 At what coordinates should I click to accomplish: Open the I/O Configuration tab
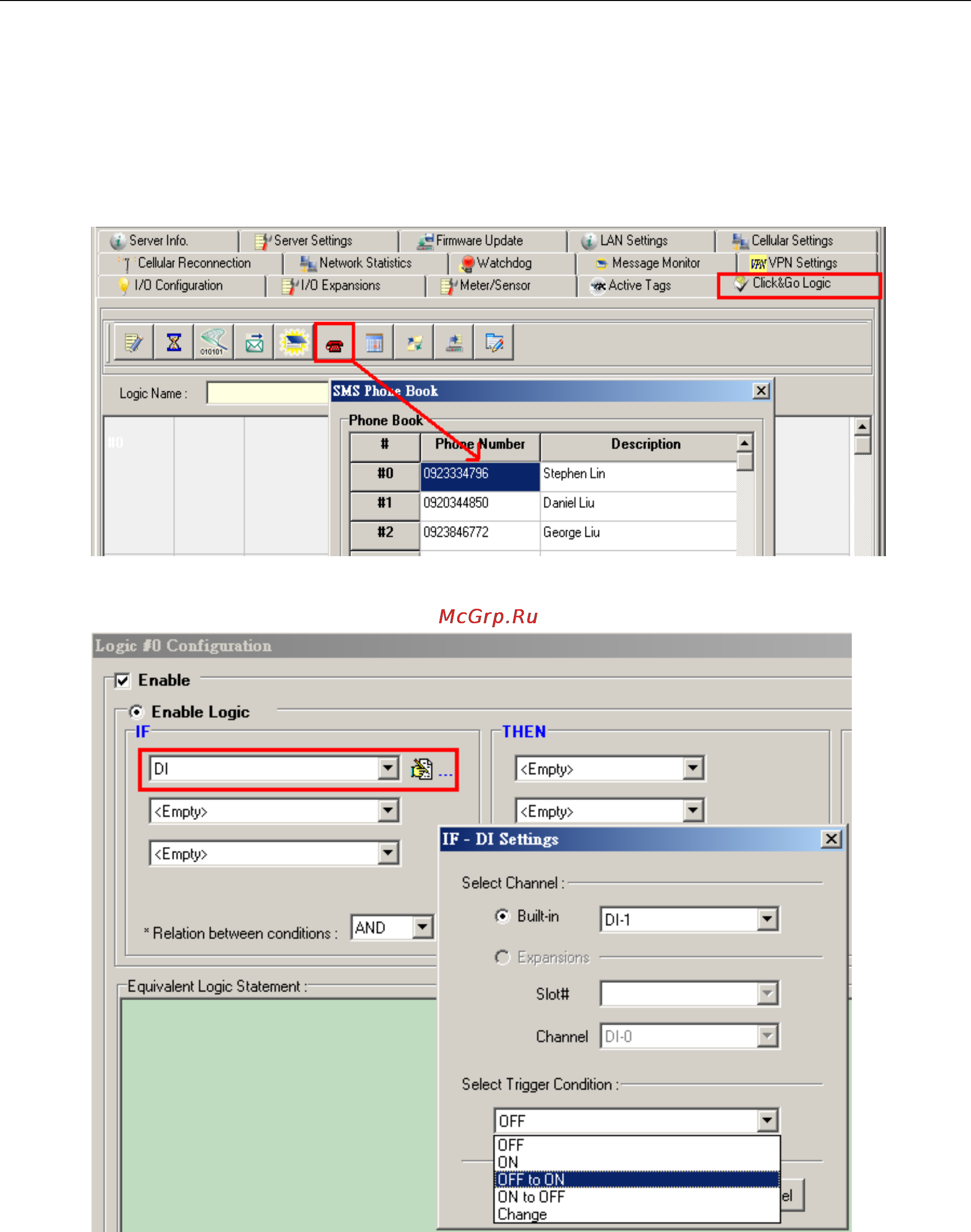click(182, 286)
